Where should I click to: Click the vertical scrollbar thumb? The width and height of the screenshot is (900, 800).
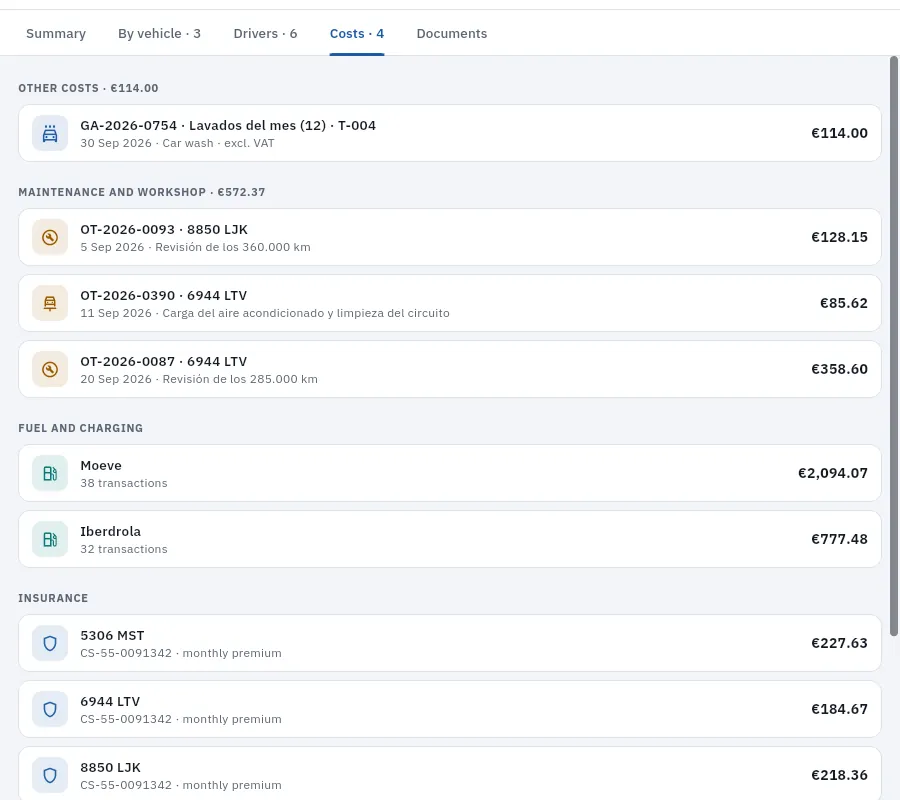point(894,346)
